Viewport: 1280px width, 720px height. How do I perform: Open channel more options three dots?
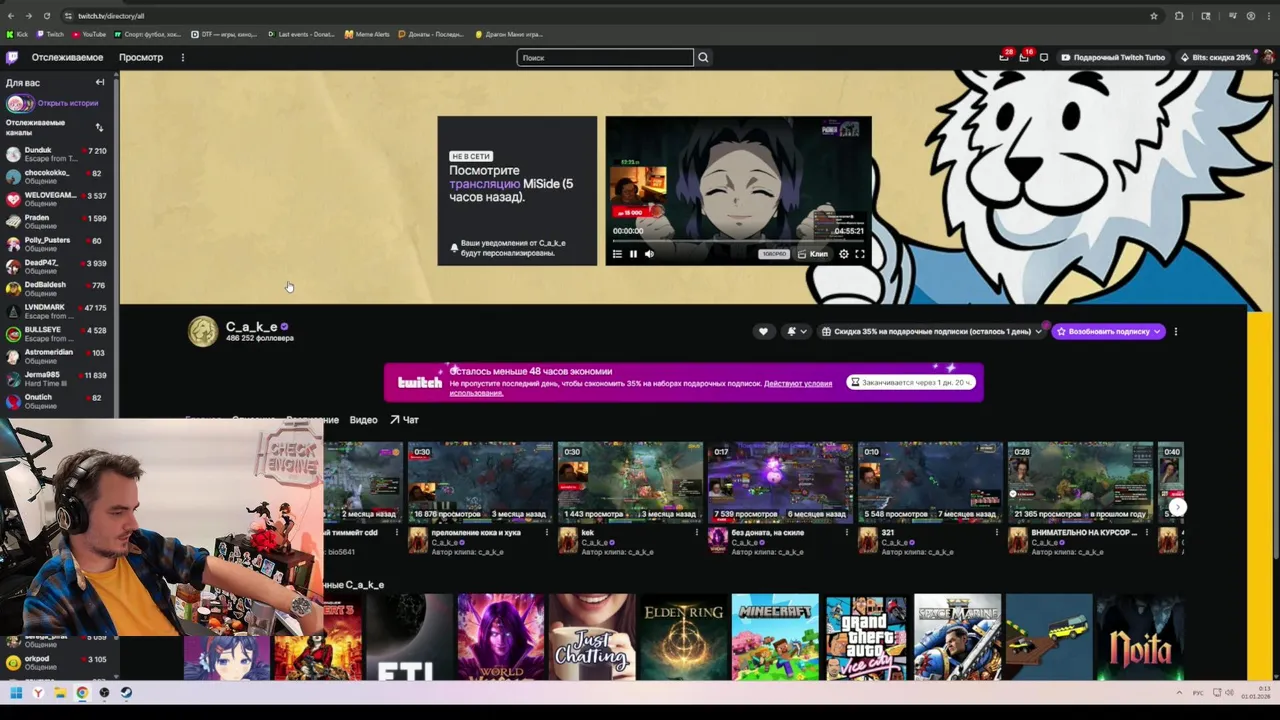pos(1176,331)
